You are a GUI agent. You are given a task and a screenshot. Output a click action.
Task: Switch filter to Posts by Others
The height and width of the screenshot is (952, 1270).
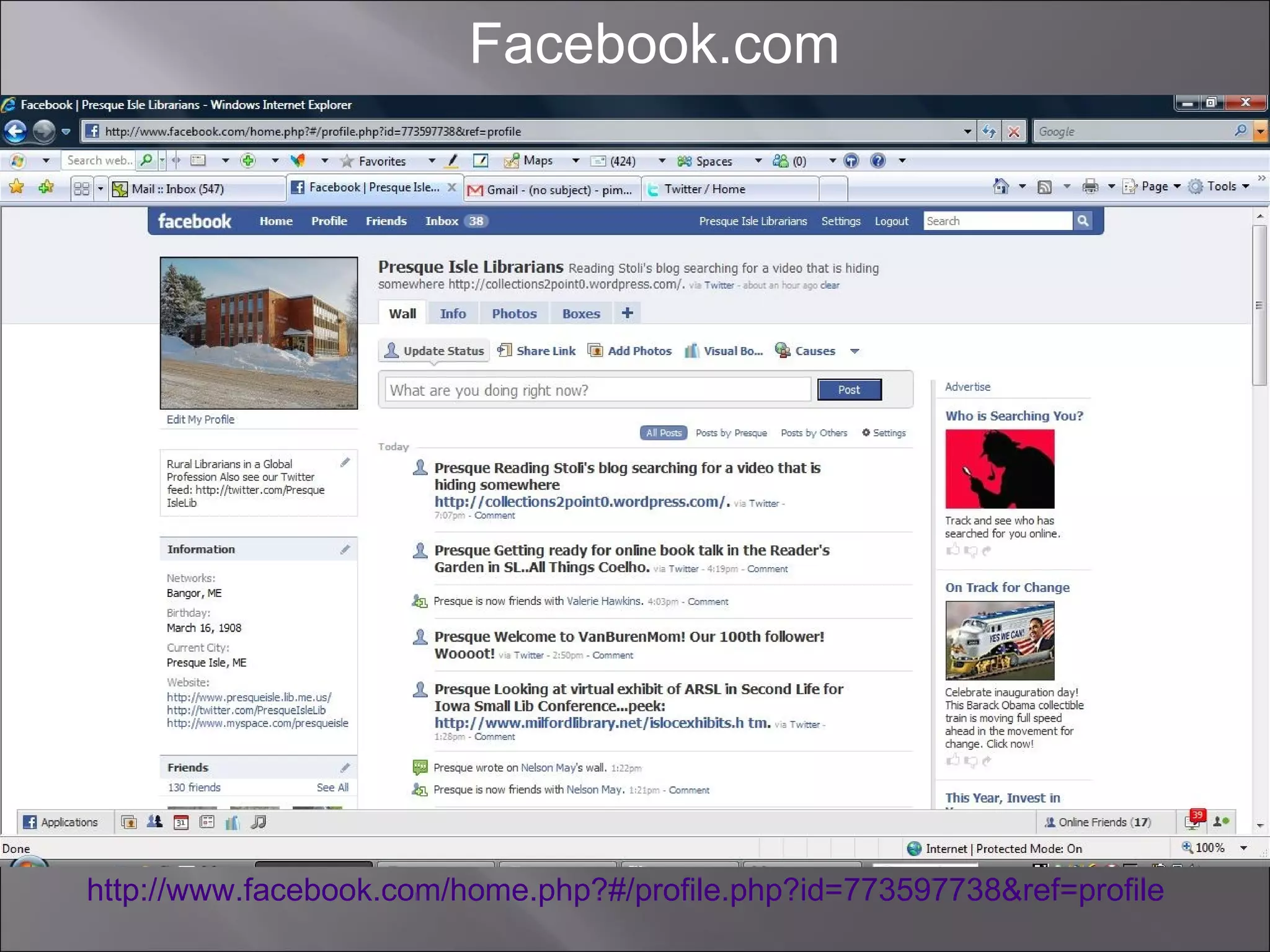(814, 433)
